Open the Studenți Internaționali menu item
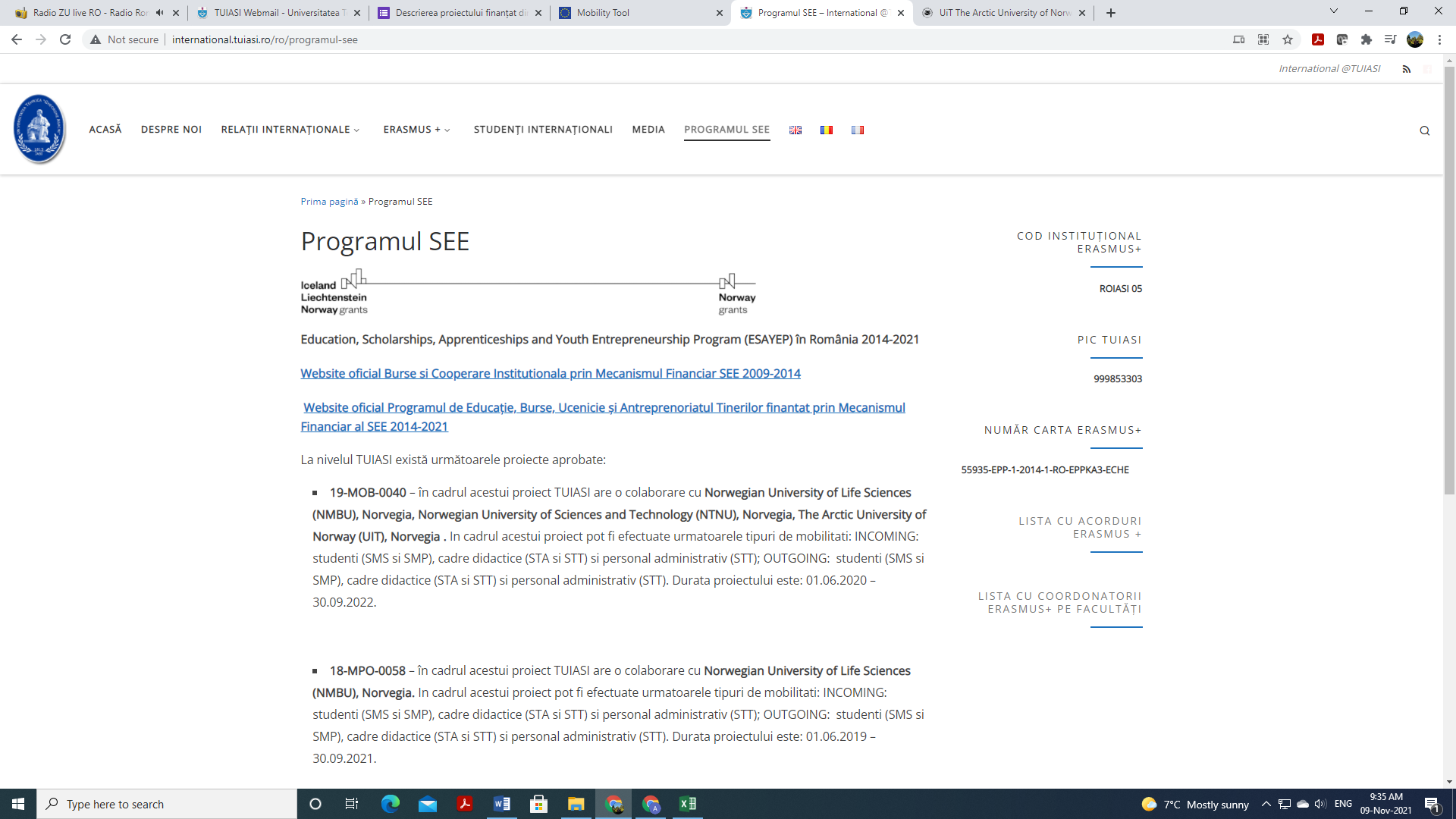Viewport: 1456px width, 819px height. [x=543, y=130]
